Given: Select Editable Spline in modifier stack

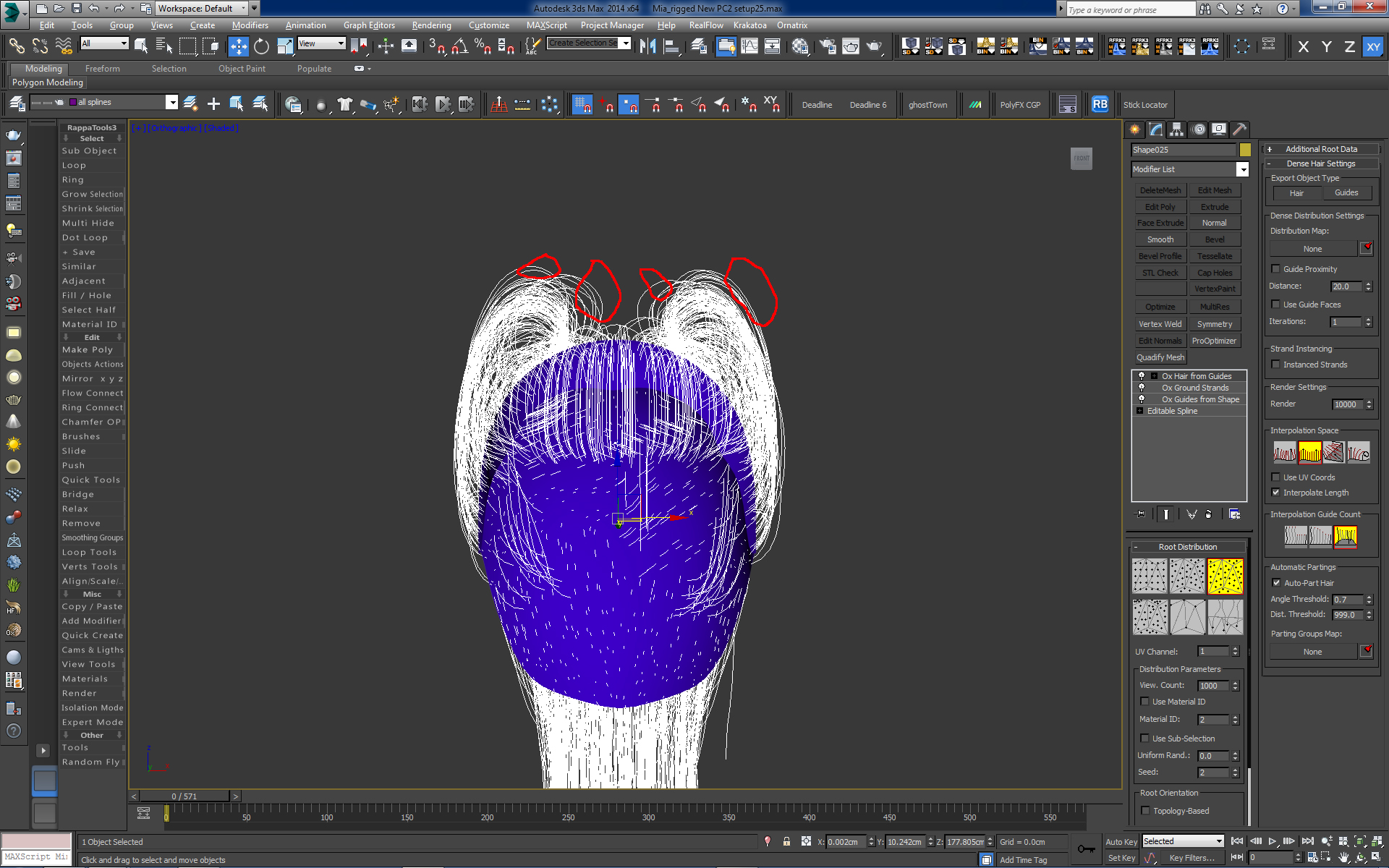Looking at the screenshot, I should click(1172, 411).
